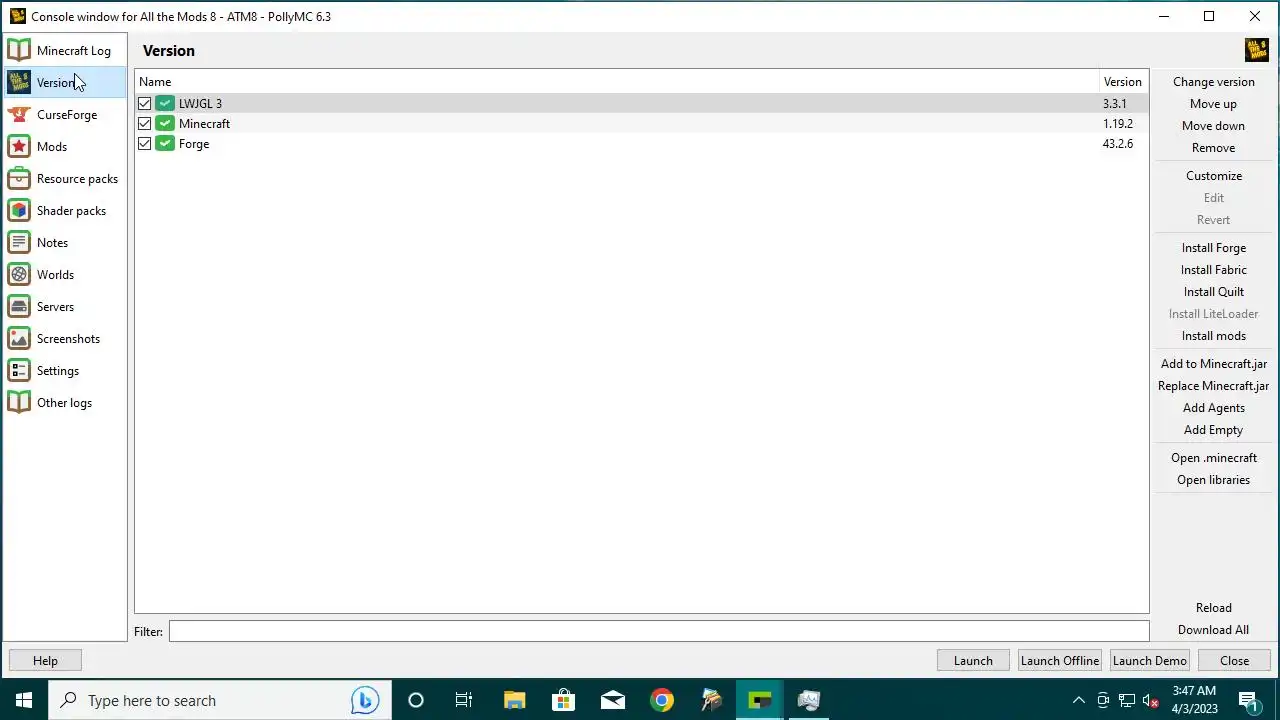Screen dimensions: 1280x720
Task: Click the LWJGL 3 green status icon
Action: [x=165, y=104]
